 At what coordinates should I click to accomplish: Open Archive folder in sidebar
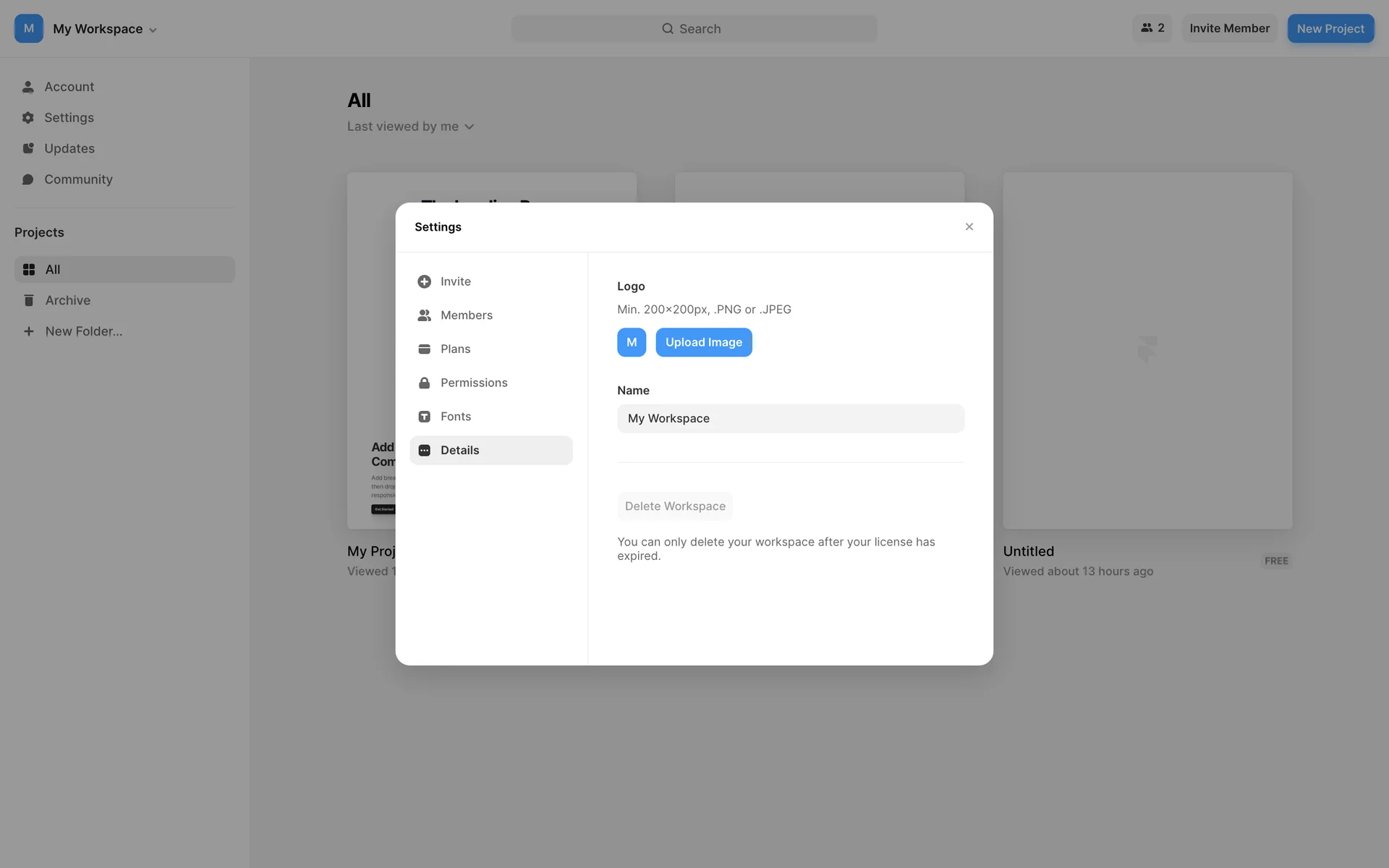(x=67, y=300)
